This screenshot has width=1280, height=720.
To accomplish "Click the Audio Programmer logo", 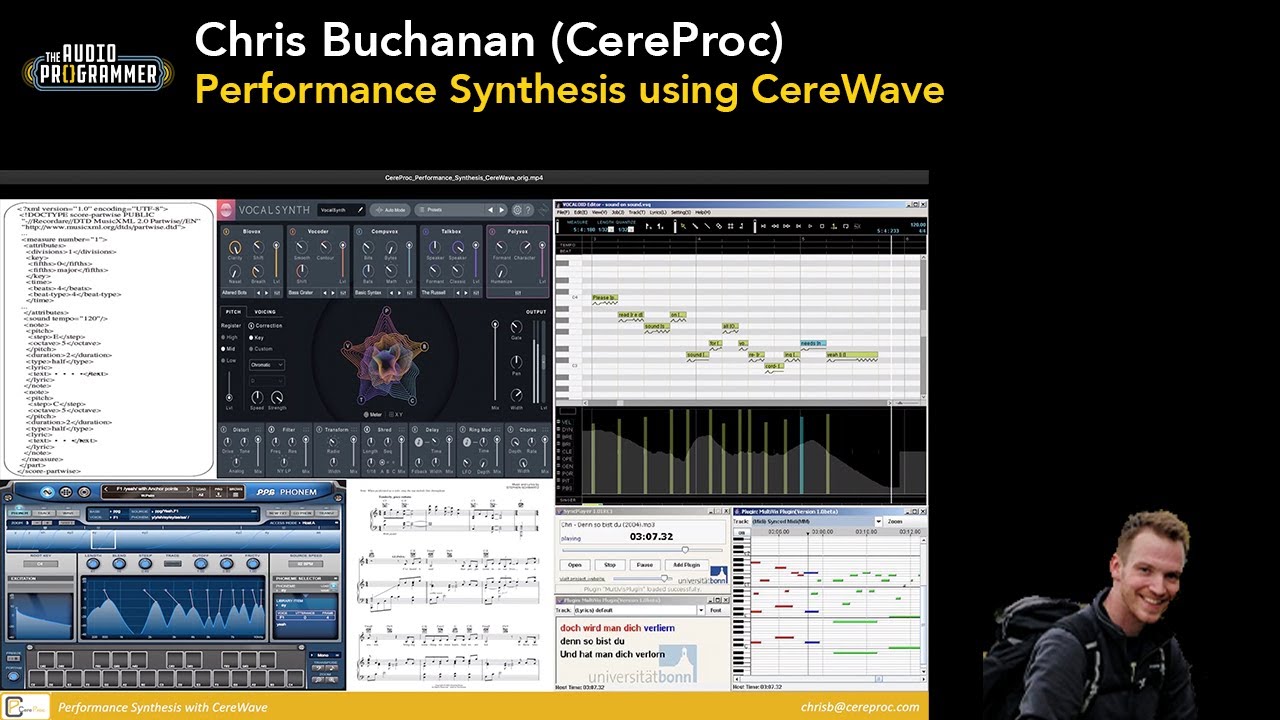I will click(97, 68).
